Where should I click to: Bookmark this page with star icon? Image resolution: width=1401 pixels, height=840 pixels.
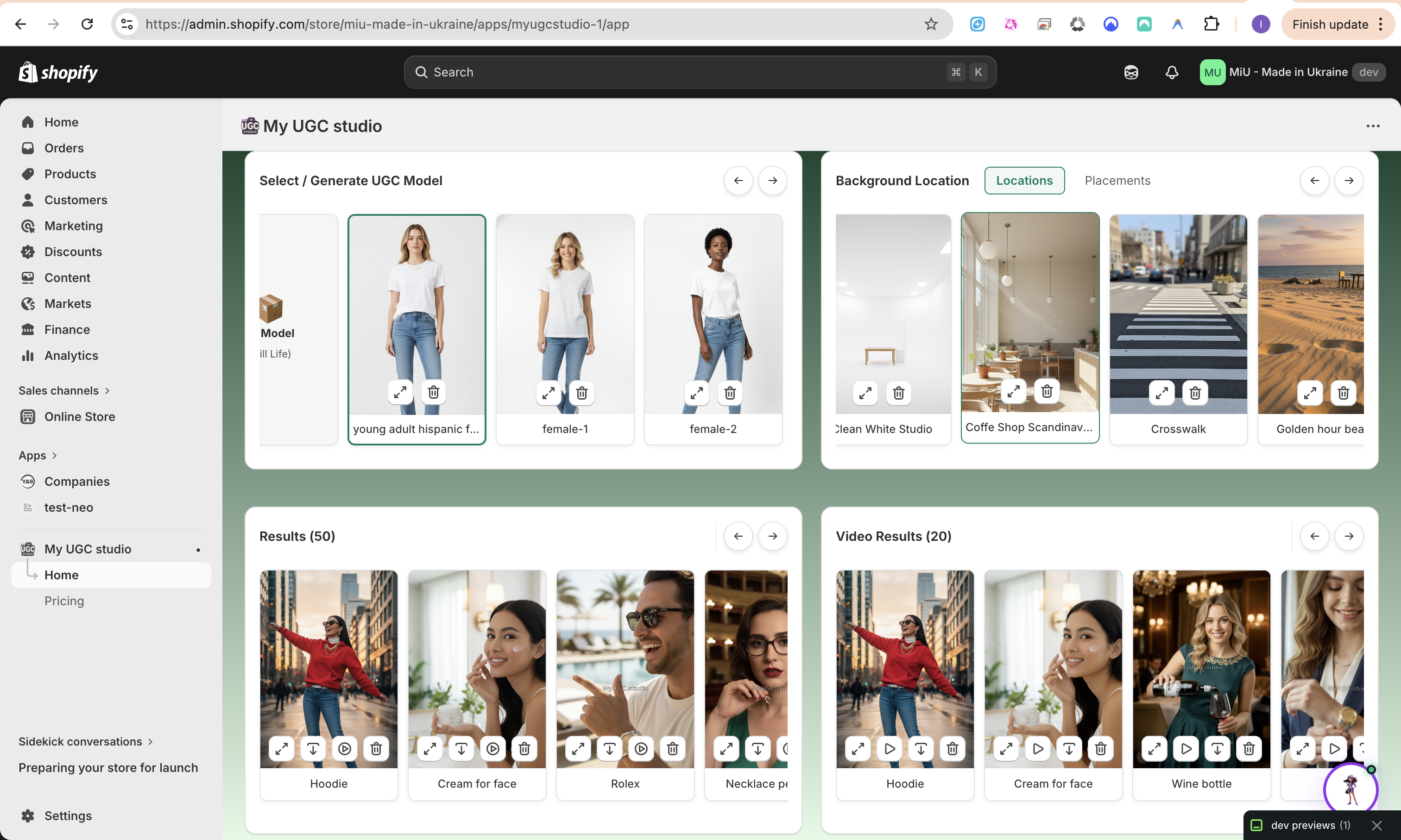(930, 25)
